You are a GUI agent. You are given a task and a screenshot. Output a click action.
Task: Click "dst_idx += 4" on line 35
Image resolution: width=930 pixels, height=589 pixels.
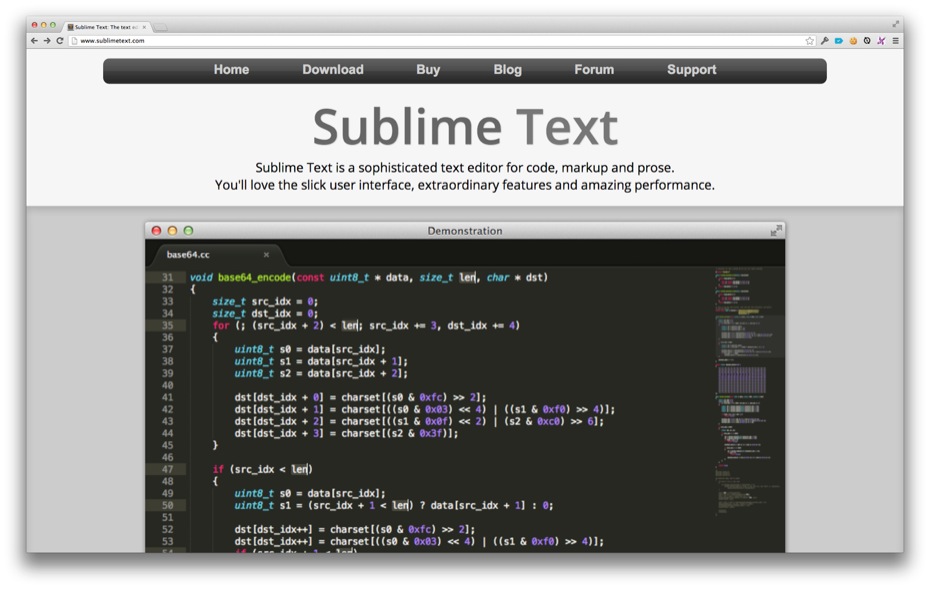click(480, 325)
